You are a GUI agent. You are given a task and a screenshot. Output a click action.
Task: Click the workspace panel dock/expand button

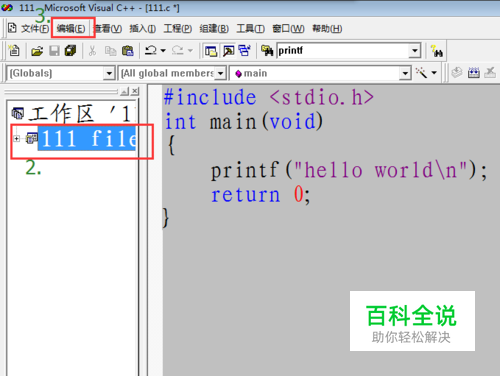pos(124,91)
